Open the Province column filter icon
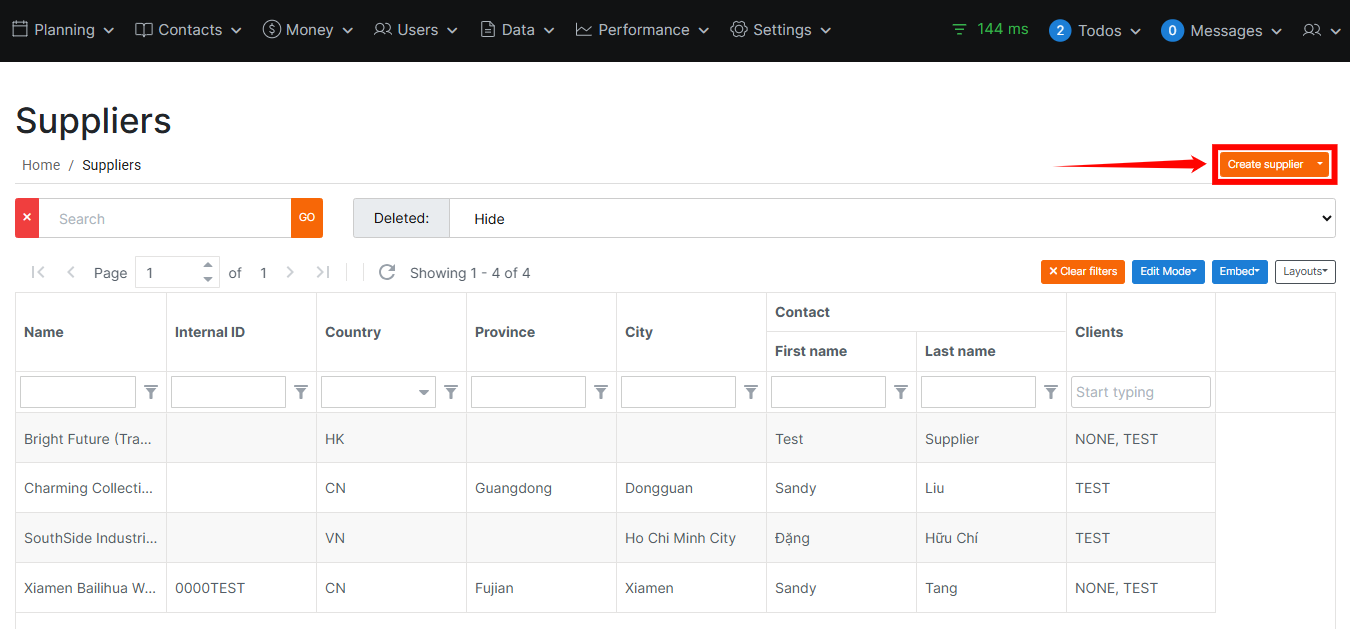 (601, 392)
